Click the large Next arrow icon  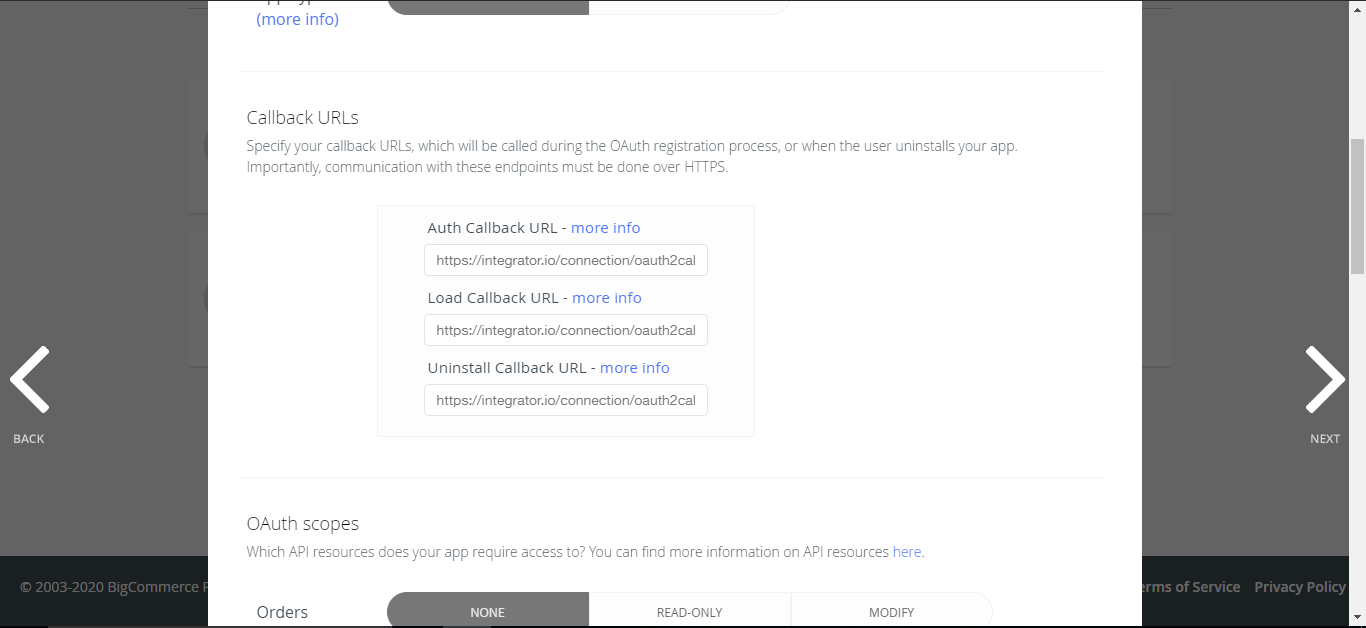(1325, 380)
